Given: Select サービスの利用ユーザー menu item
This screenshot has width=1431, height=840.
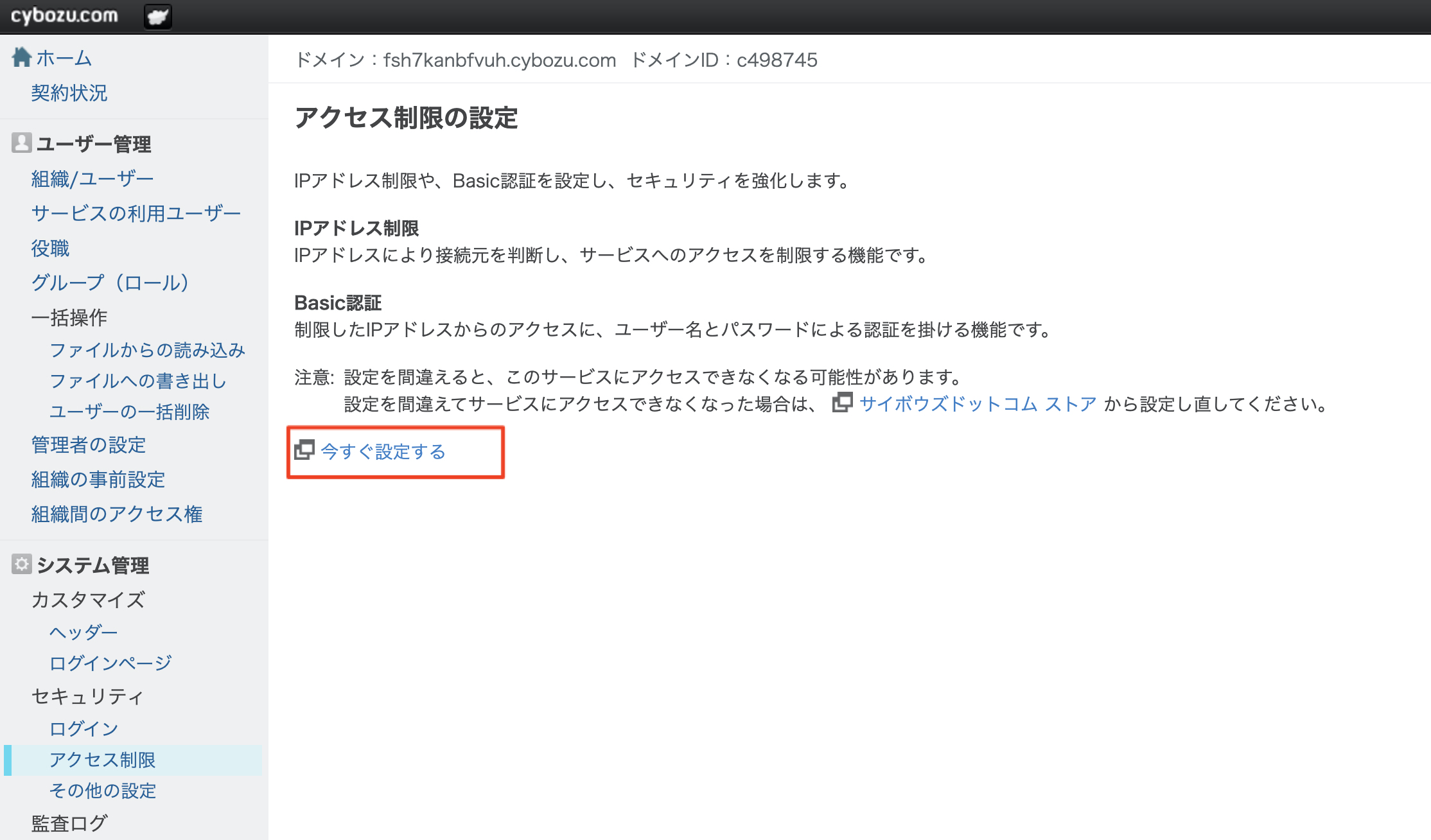Looking at the screenshot, I should click(136, 213).
